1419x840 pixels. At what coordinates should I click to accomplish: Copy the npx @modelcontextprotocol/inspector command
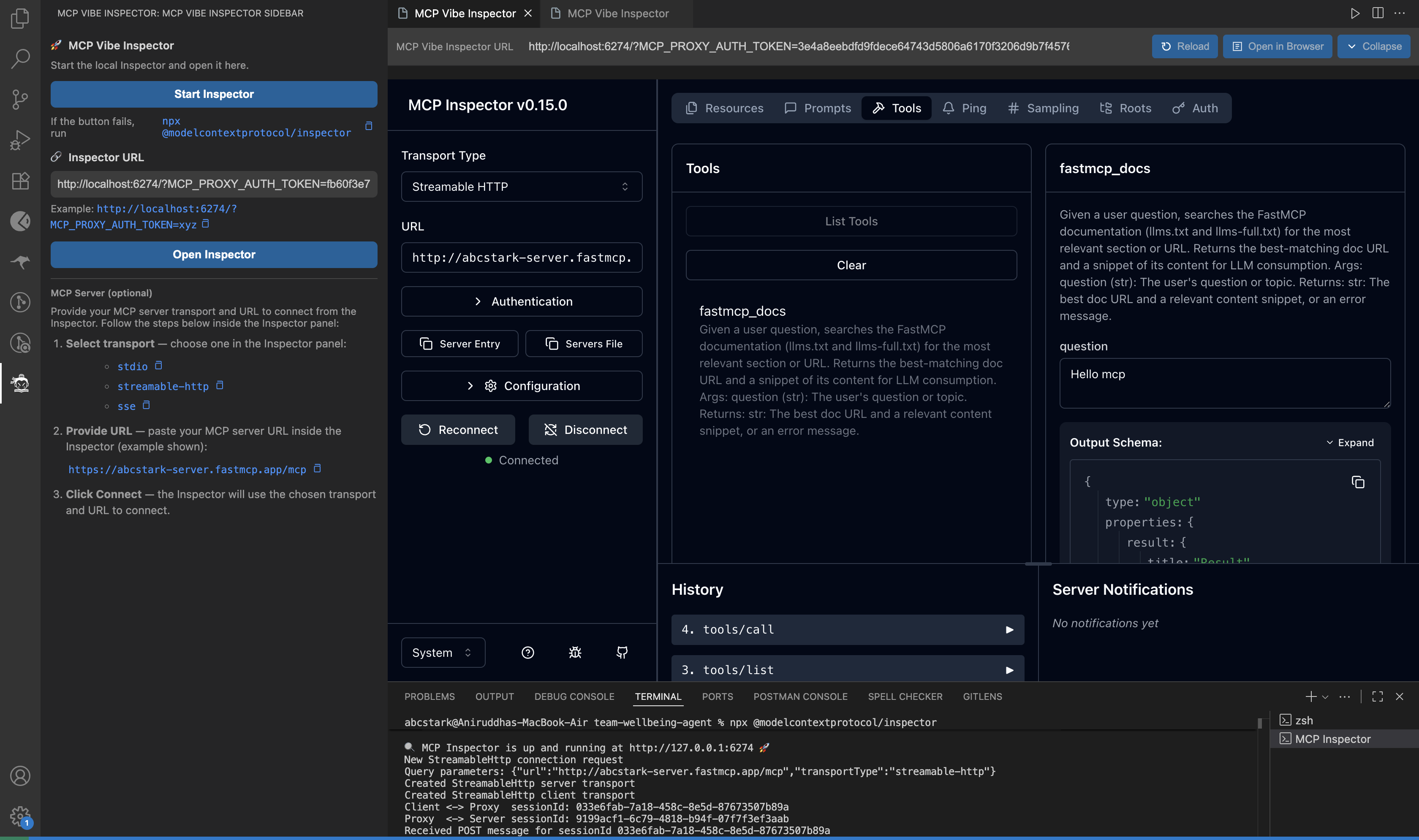pos(369,126)
